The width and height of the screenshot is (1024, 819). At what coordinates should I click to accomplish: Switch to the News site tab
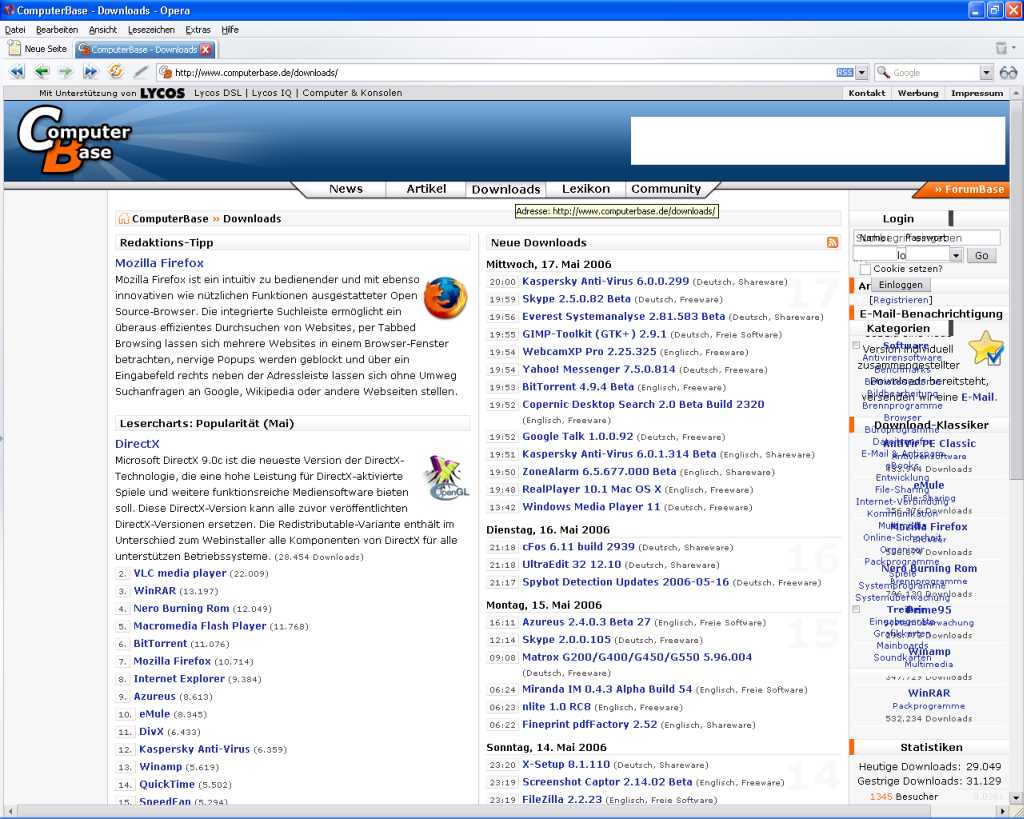(x=345, y=189)
